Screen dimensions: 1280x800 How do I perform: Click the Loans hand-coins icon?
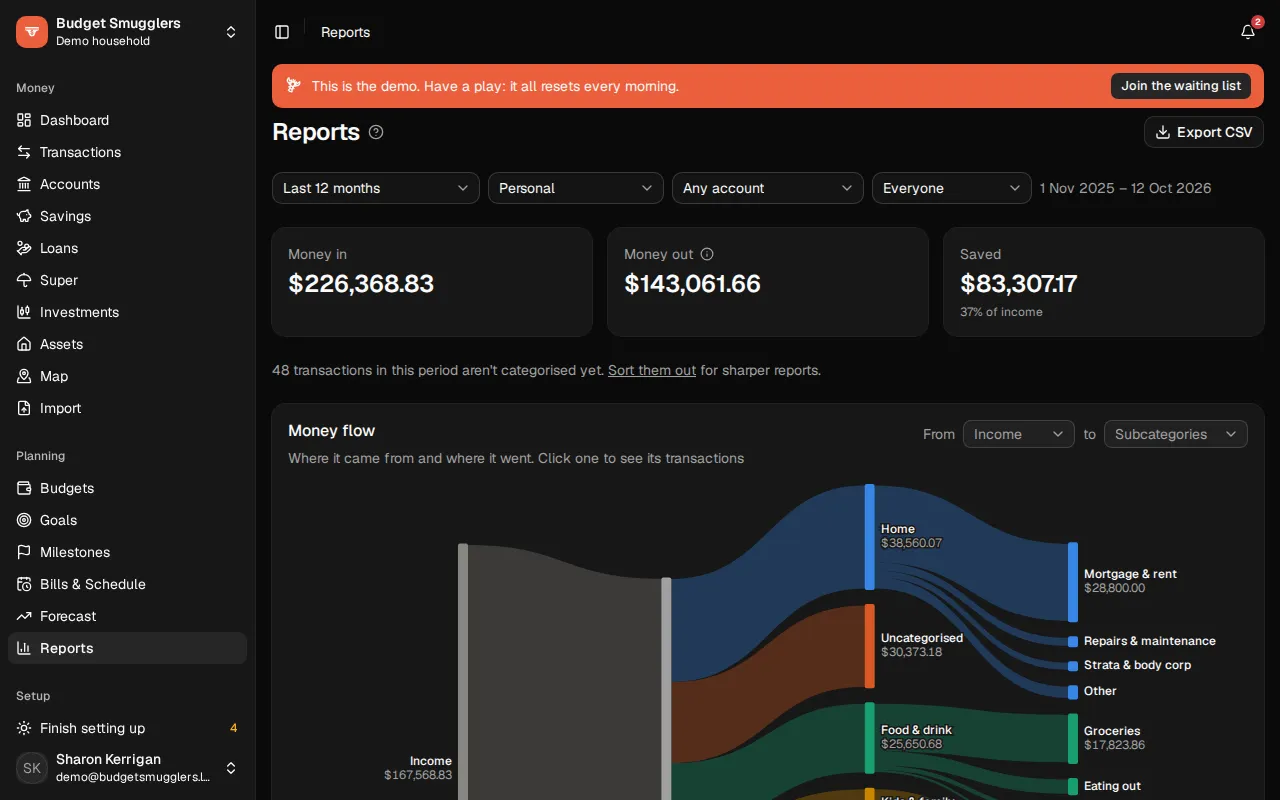(24, 248)
